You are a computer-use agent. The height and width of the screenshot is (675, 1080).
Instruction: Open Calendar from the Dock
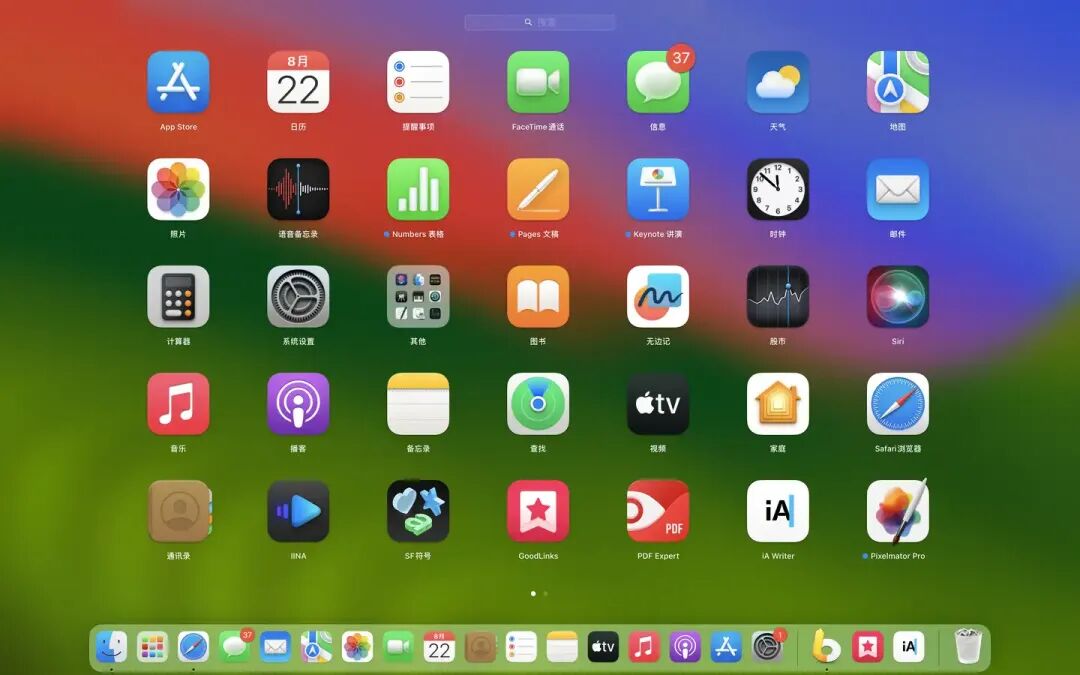pyautogui.click(x=439, y=647)
